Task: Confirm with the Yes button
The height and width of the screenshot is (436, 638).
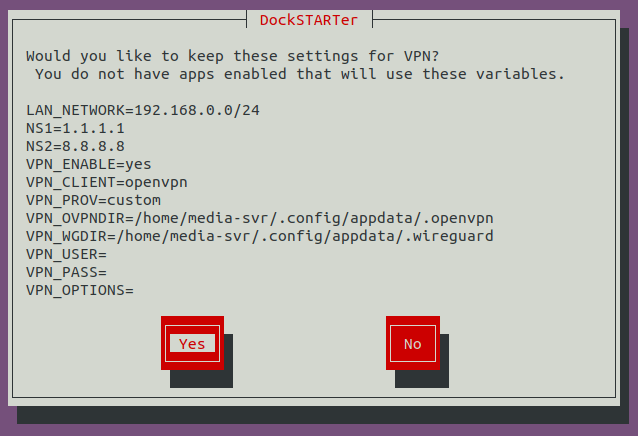Action: coord(192,343)
